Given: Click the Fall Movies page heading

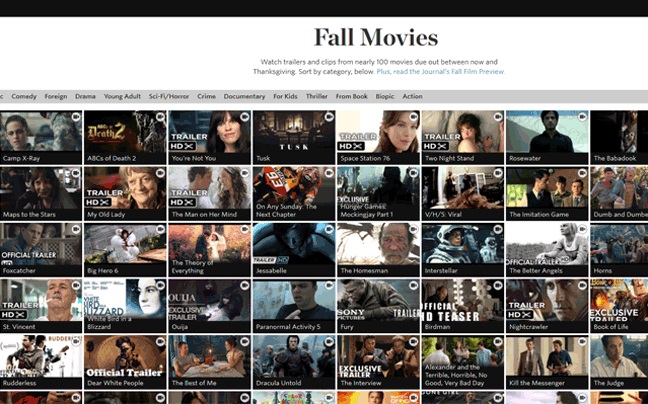Looking at the screenshot, I should (376, 37).
